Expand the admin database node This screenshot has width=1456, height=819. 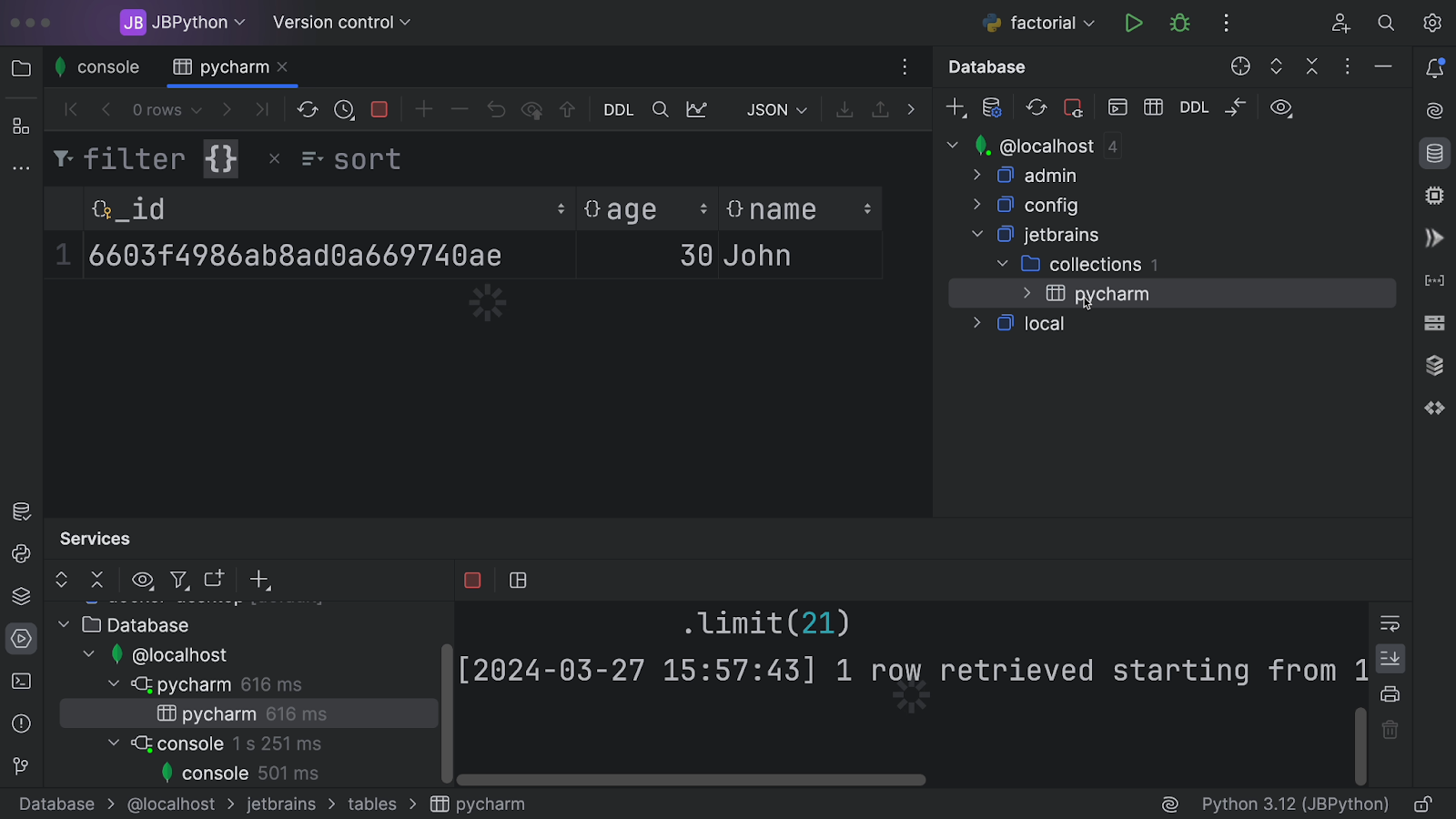(x=977, y=175)
